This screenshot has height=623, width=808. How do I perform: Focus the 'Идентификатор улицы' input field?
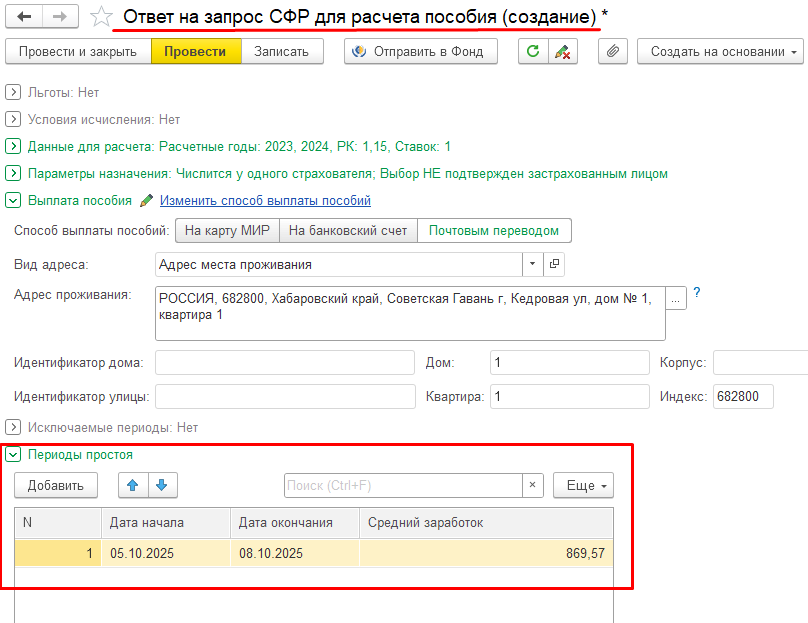coord(285,397)
